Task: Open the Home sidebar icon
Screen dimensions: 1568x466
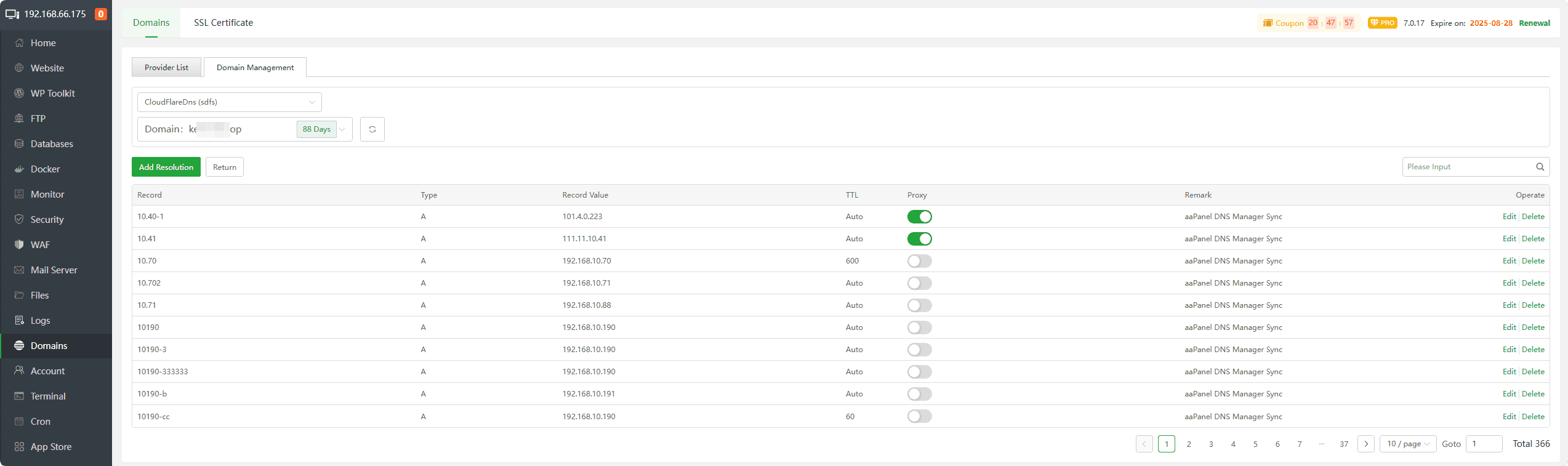Action: 19,42
